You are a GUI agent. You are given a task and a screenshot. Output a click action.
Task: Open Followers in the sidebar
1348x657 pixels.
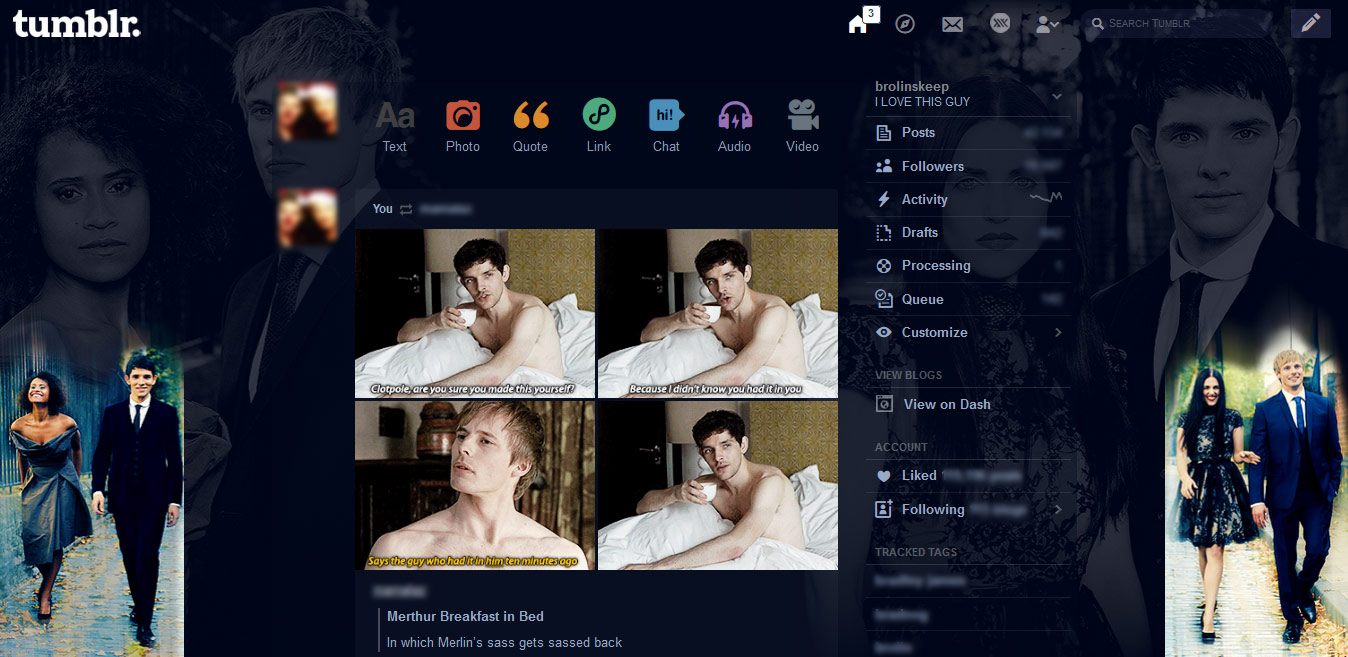(968, 166)
